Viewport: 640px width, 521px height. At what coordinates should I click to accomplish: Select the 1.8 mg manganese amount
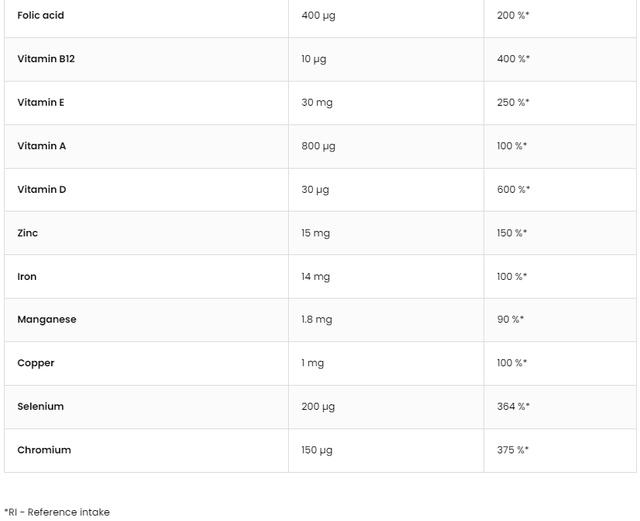[x=317, y=320]
